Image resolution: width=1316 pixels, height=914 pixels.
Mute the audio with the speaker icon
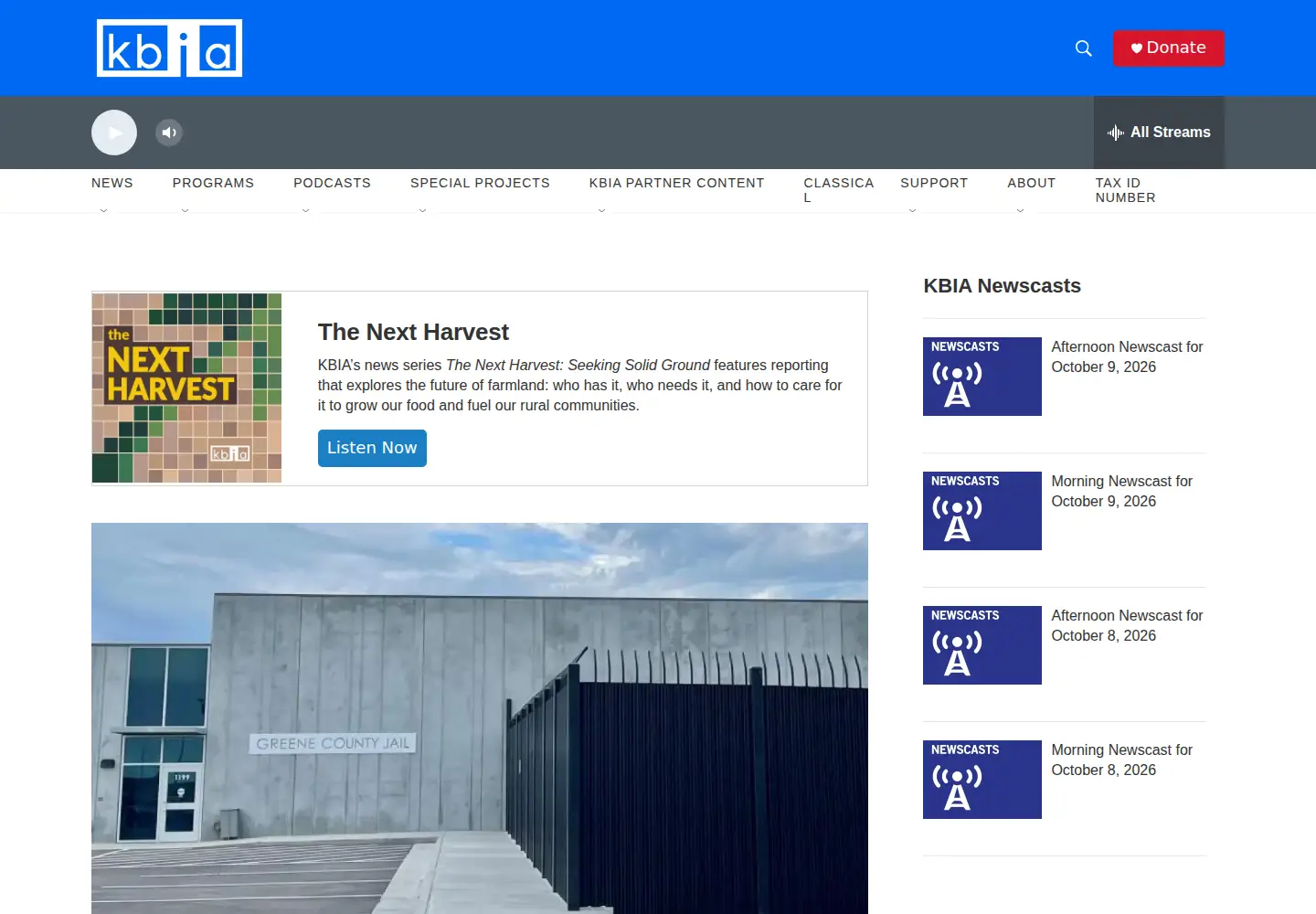pyautogui.click(x=169, y=133)
